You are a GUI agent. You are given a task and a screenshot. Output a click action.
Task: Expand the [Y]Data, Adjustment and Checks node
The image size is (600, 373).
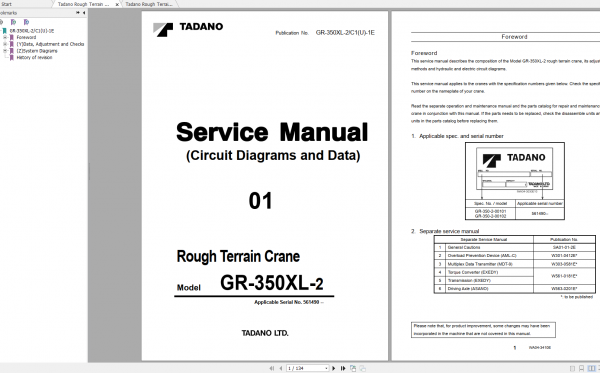tap(5, 44)
